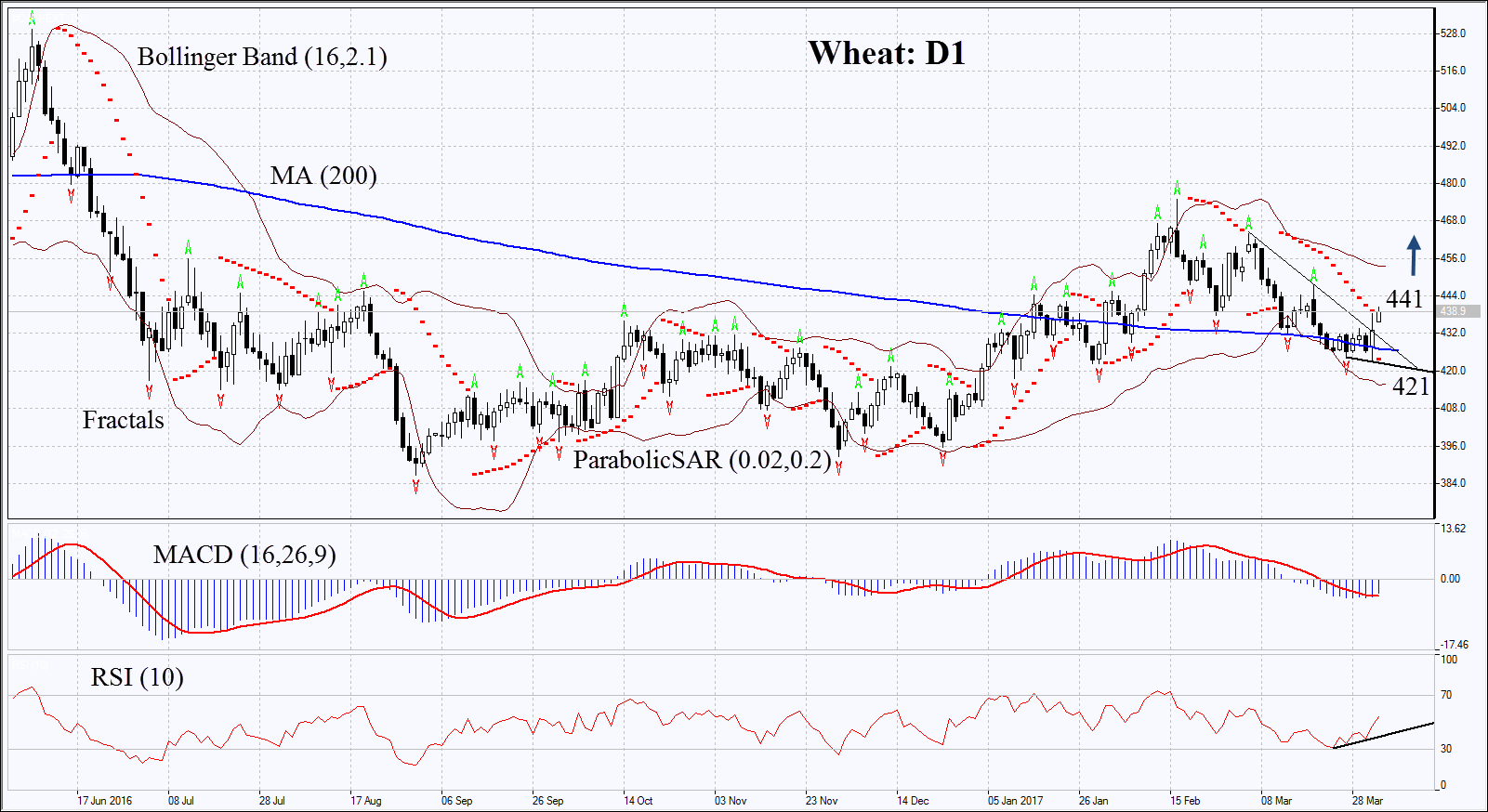Click the MACD (16,26,9) indicator label

pyautogui.click(x=244, y=555)
